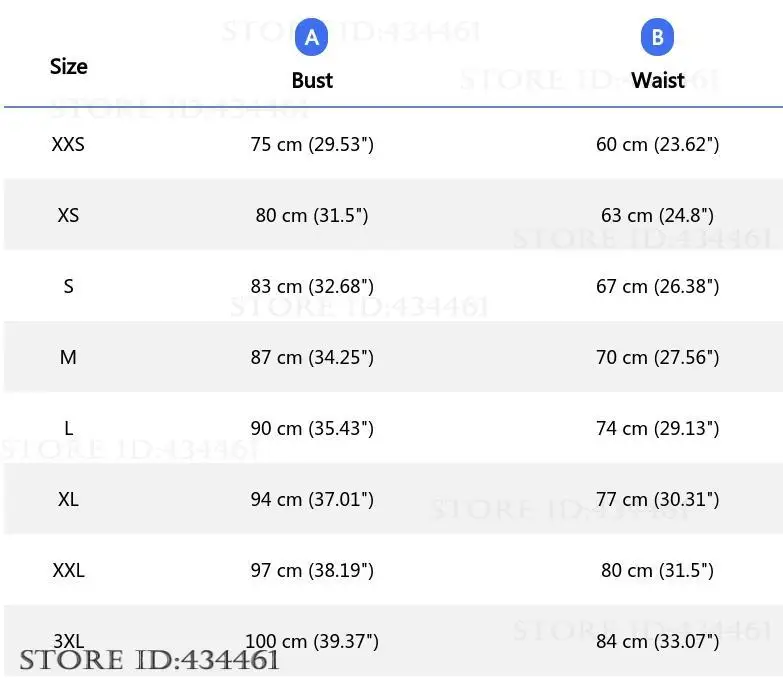Image resolution: width=783 pixels, height=688 pixels.
Task: Pick the S size row label
Action: [x=68, y=286]
